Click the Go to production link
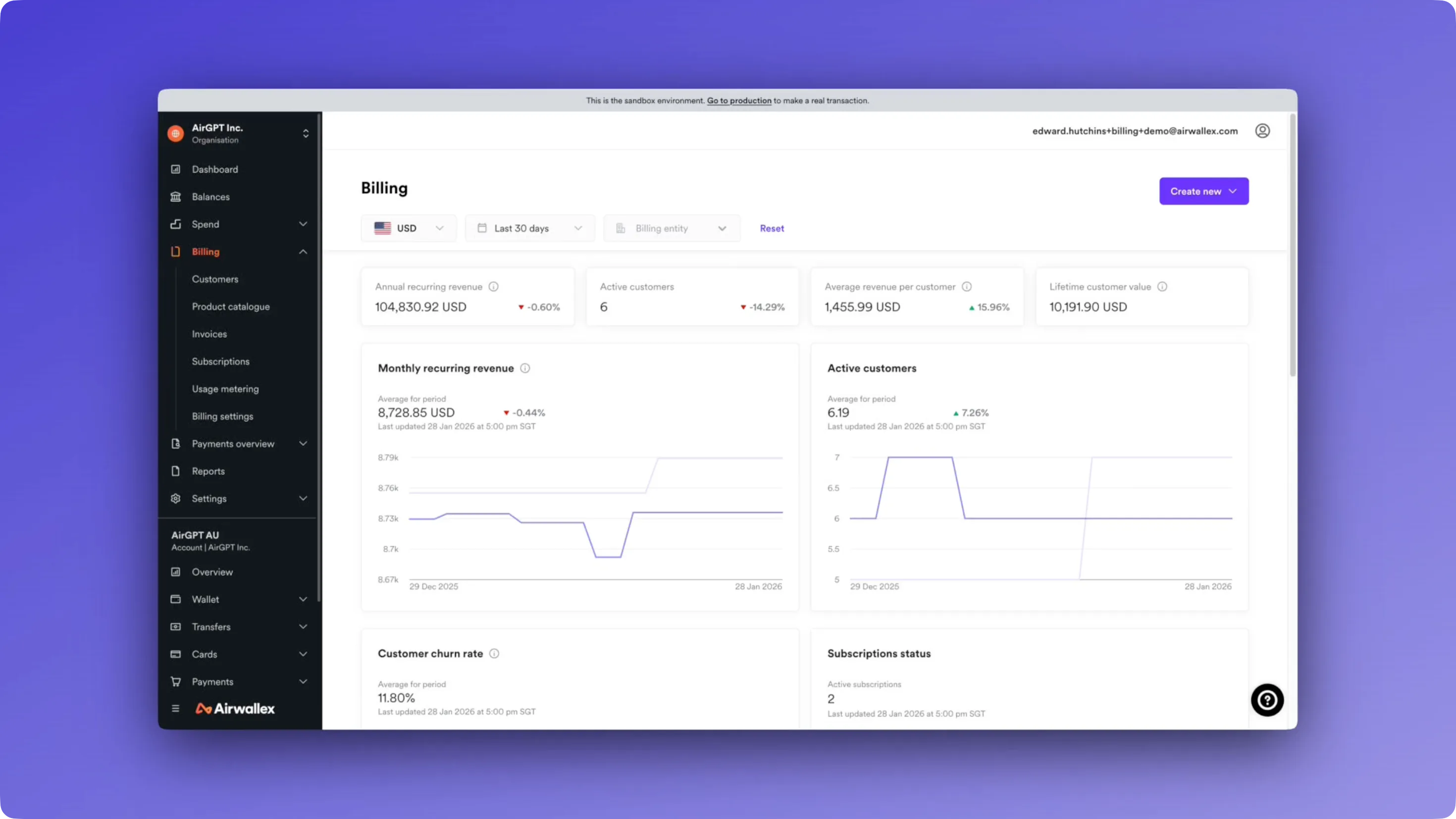1456x819 pixels. (x=739, y=101)
